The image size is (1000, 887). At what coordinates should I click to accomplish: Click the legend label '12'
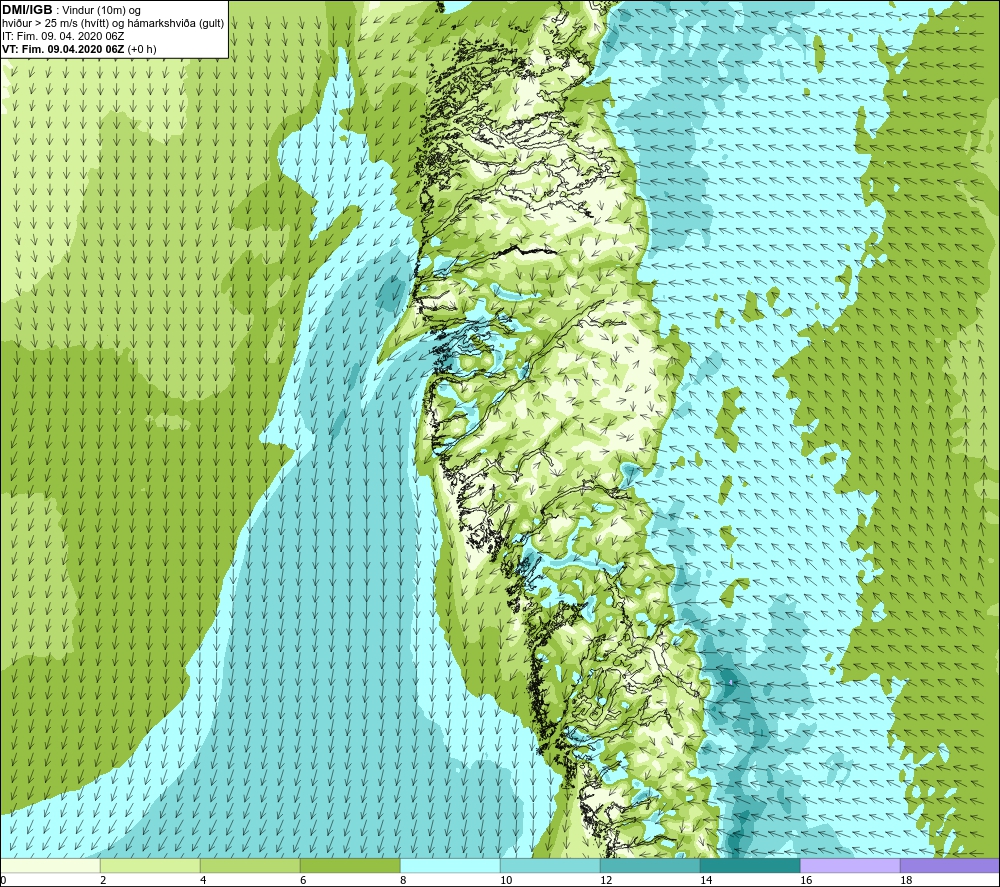(x=606, y=881)
